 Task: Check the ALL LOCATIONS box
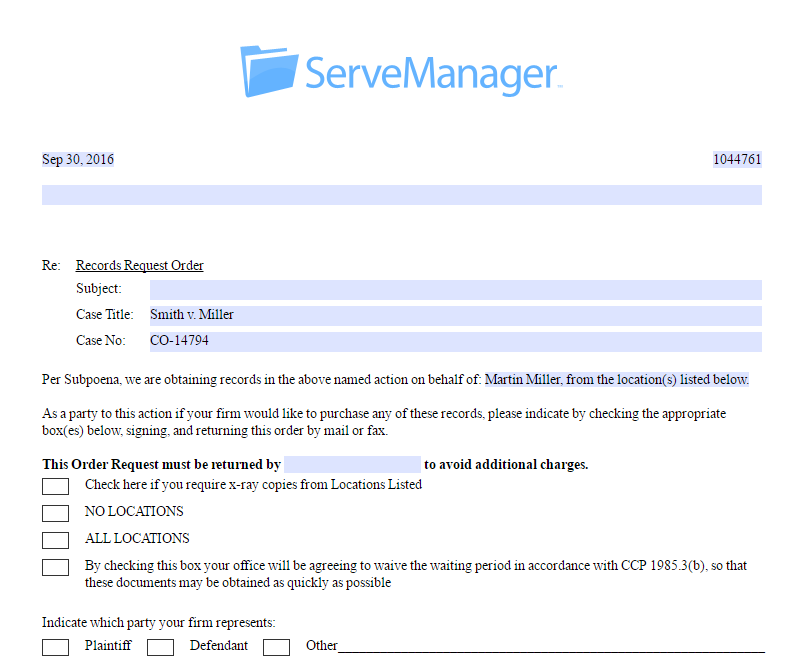55,540
